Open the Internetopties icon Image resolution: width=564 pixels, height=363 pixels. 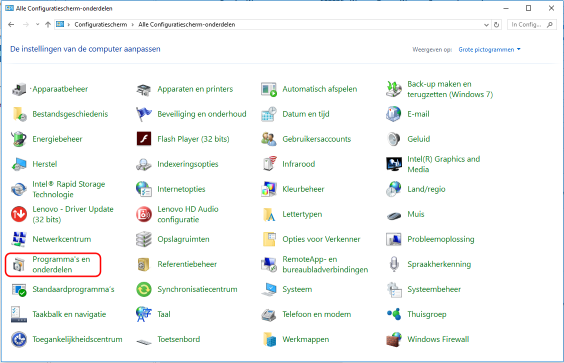(x=144, y=189)
